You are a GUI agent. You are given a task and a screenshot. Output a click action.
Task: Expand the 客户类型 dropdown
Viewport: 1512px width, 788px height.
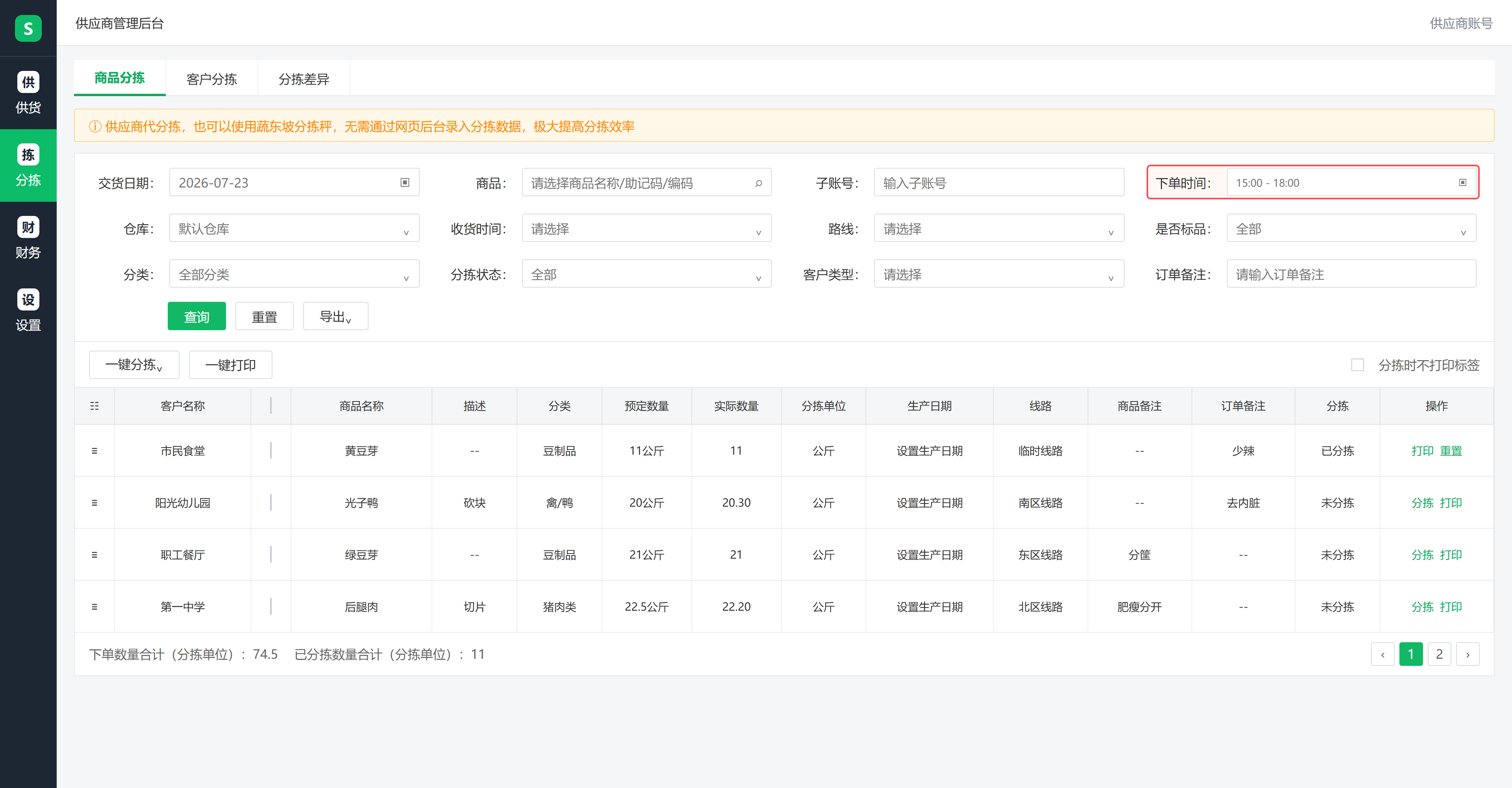[999, 274]
